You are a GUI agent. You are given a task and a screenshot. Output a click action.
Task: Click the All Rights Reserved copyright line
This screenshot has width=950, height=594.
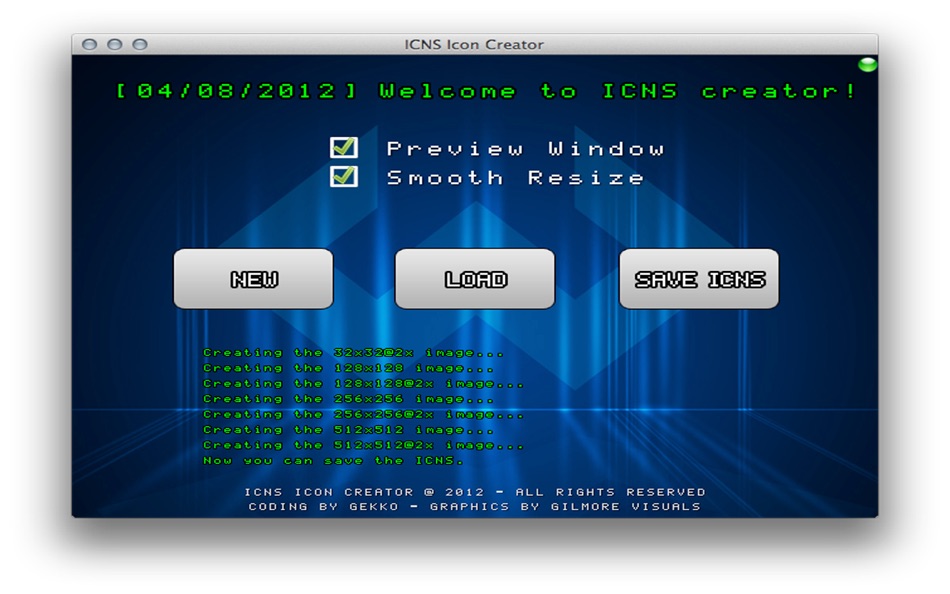point(475,492)
